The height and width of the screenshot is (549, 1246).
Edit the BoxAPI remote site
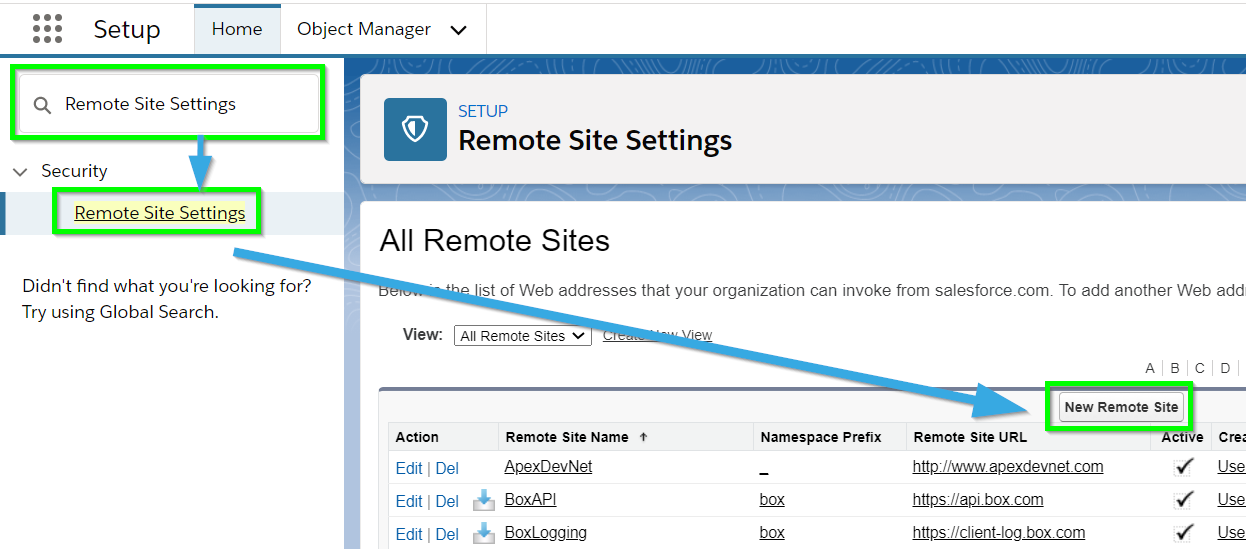[409, 501]
